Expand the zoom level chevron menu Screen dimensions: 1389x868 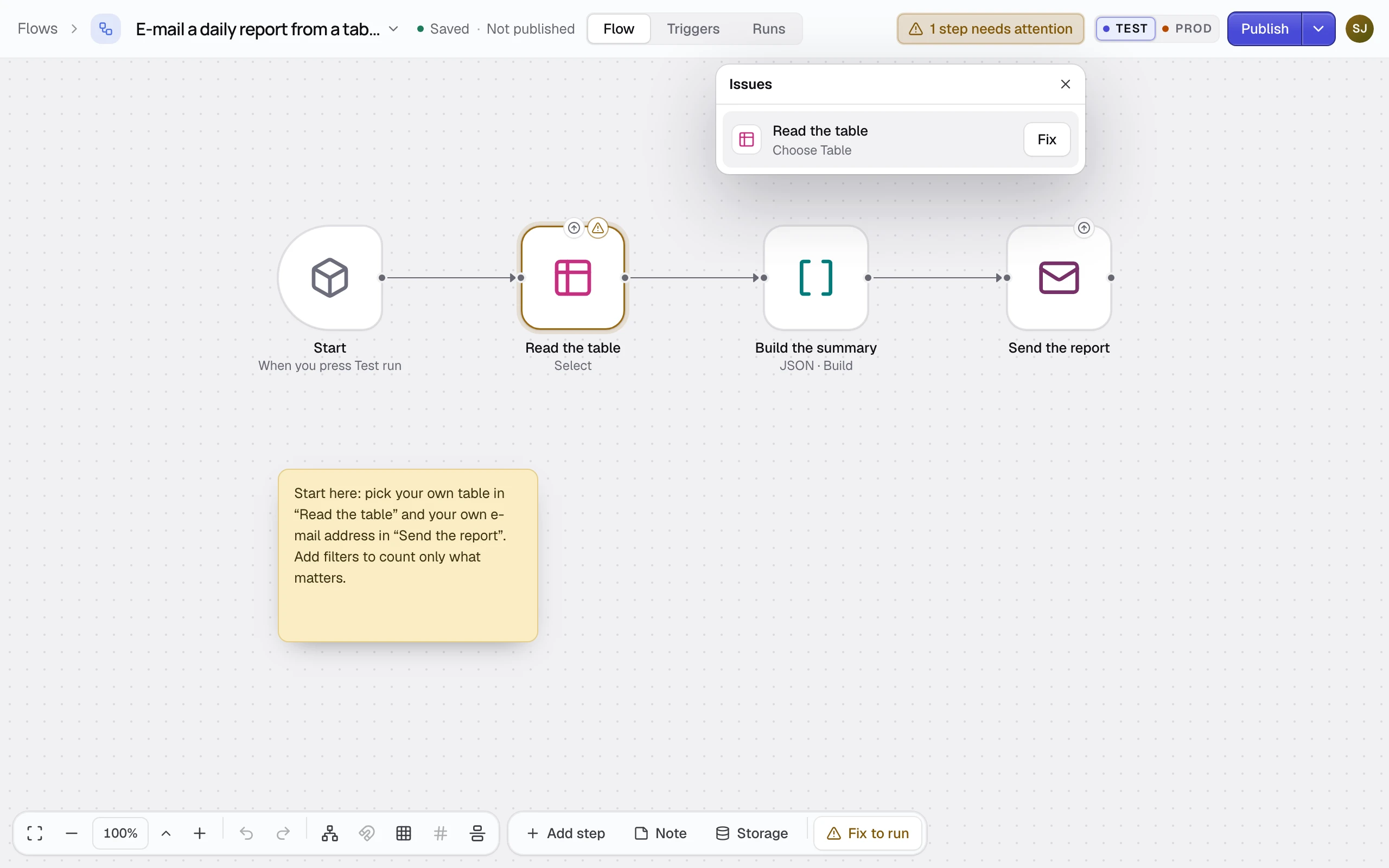166,833
